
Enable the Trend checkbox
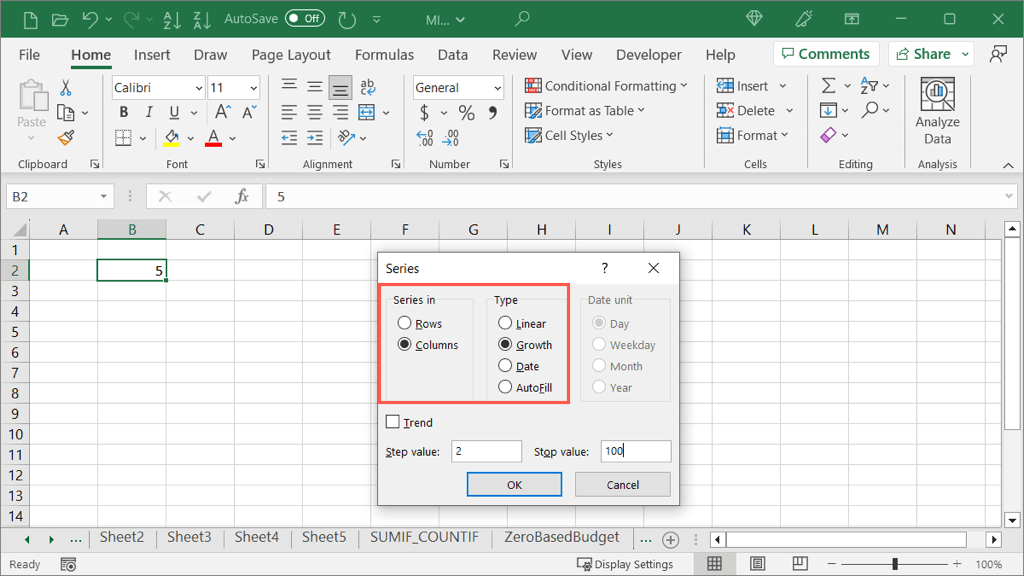click(x=393, y=422)
